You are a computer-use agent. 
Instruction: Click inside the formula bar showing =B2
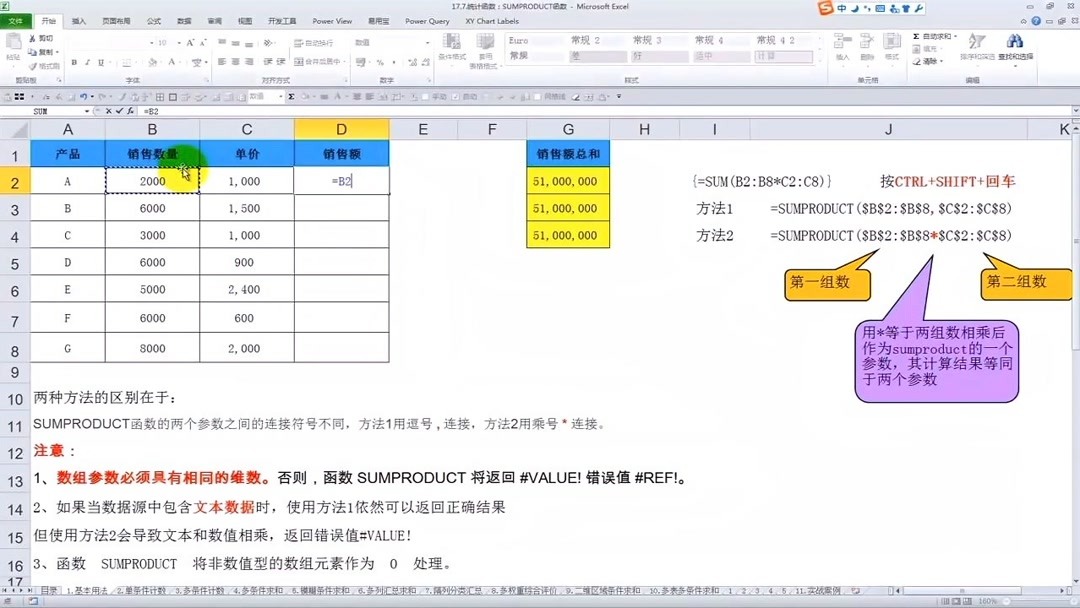click(x=200, y=112)
